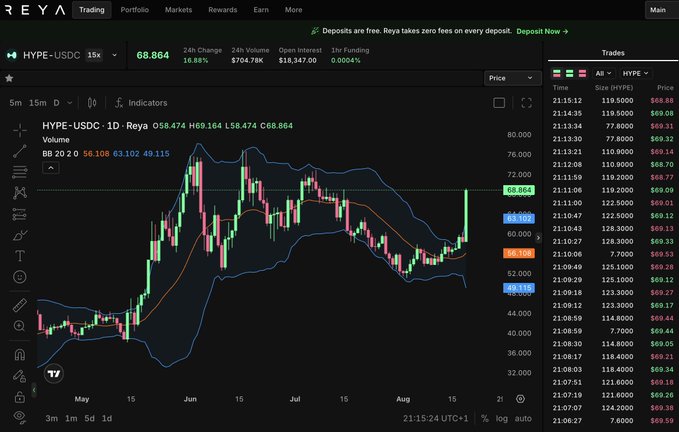The image size is (679, 432).
Task: Select the 5m timeframe
Action: [x=16, y=103]
